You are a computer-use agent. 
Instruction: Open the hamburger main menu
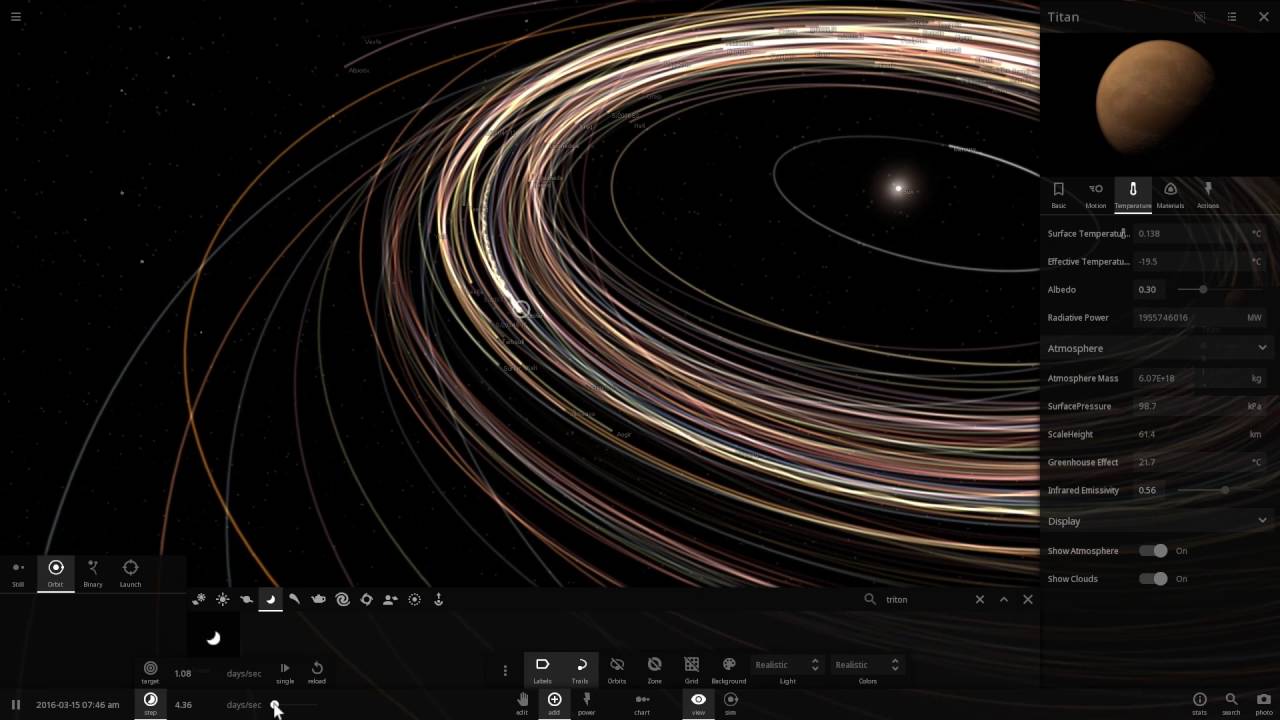coord(15,16)
